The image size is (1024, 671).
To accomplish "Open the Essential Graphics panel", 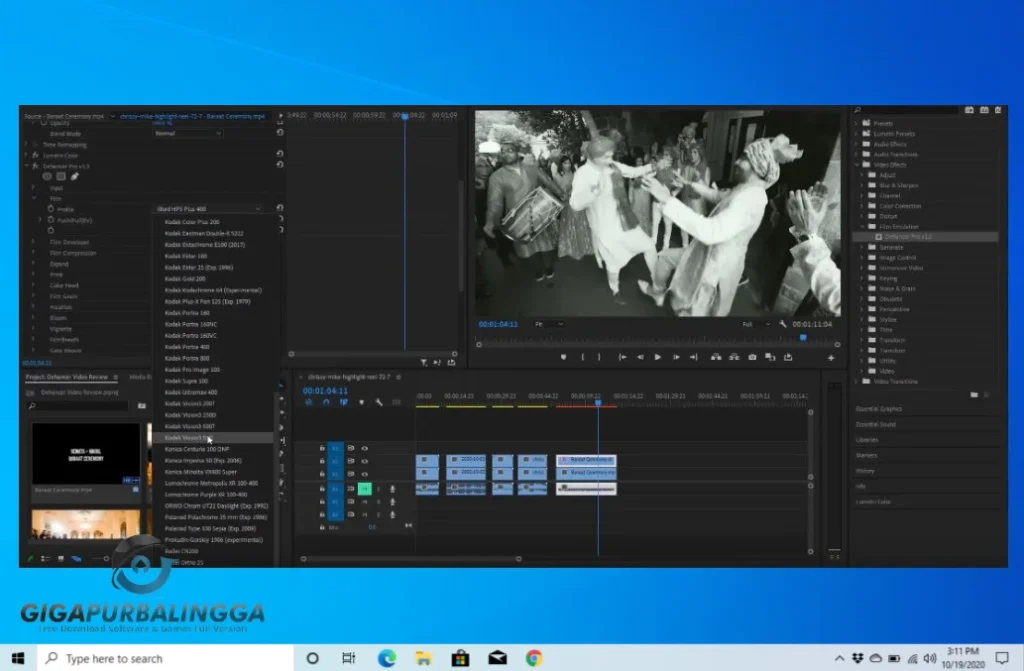I will 879,408.
